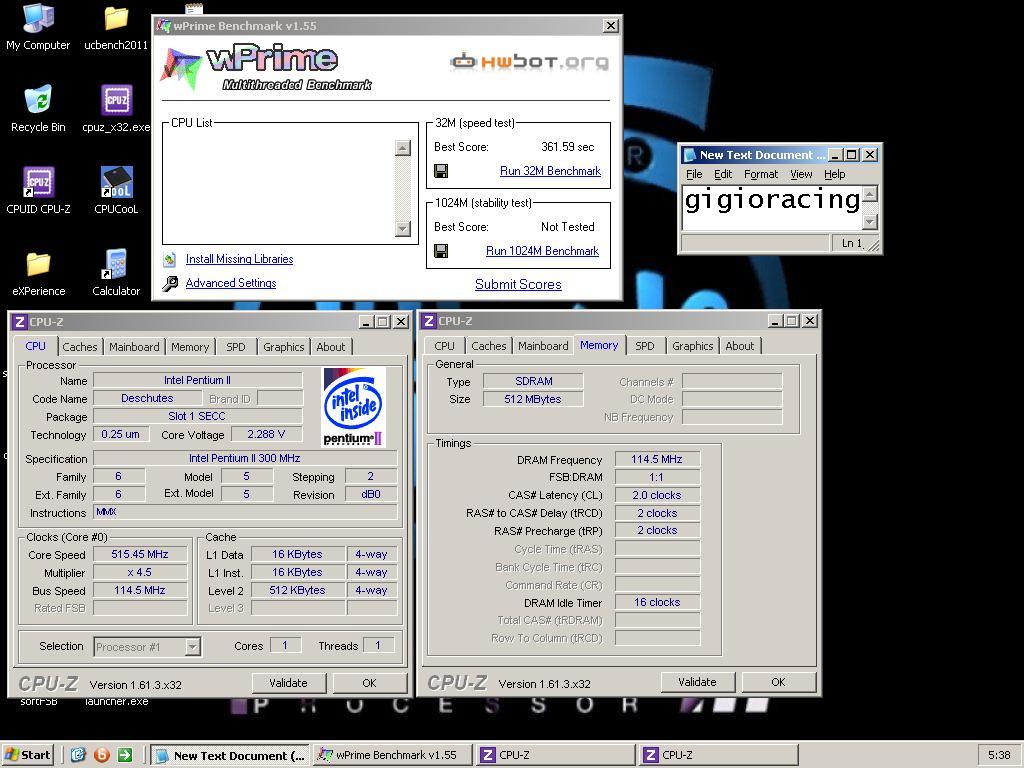Open the Advanced Settings link
The image size is (1024, 768).
(231, 283)
